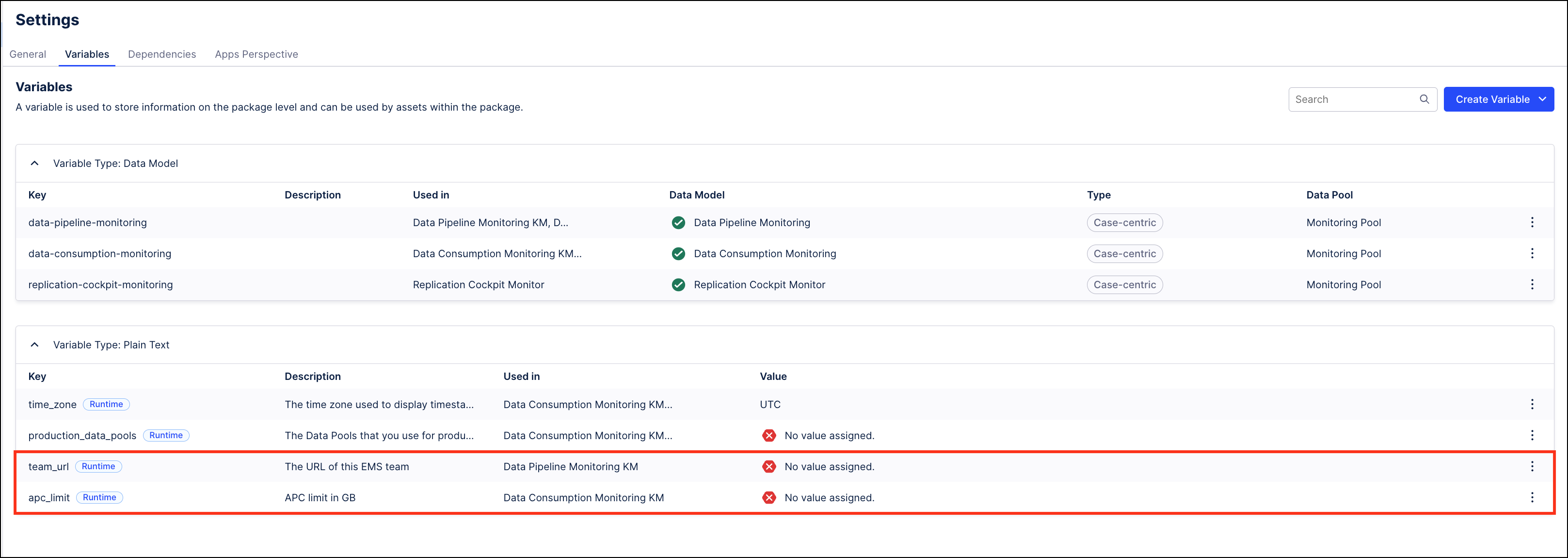Open the Dependencies tab
This screenshot has height=558, width=1568.
(x=162, y=54)
